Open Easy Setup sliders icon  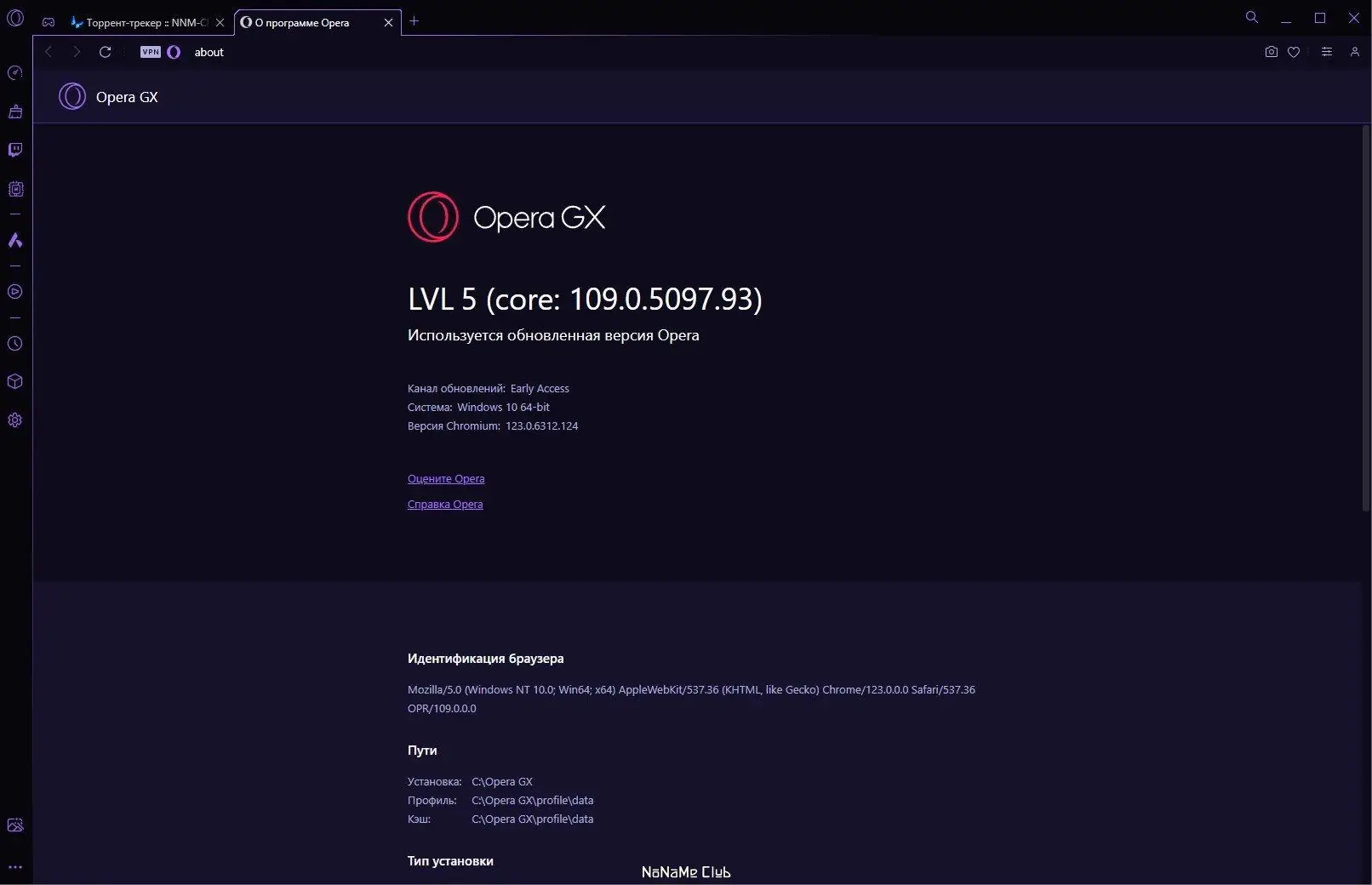[x=1326, y=52]
